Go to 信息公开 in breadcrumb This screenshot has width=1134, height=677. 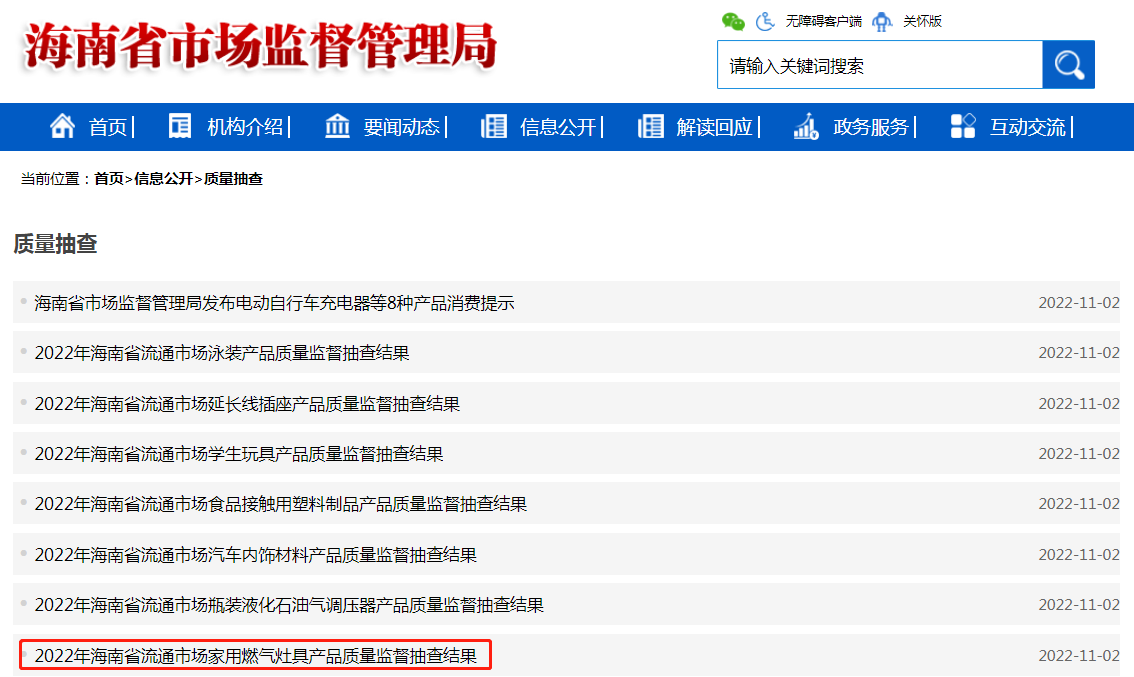163,179
